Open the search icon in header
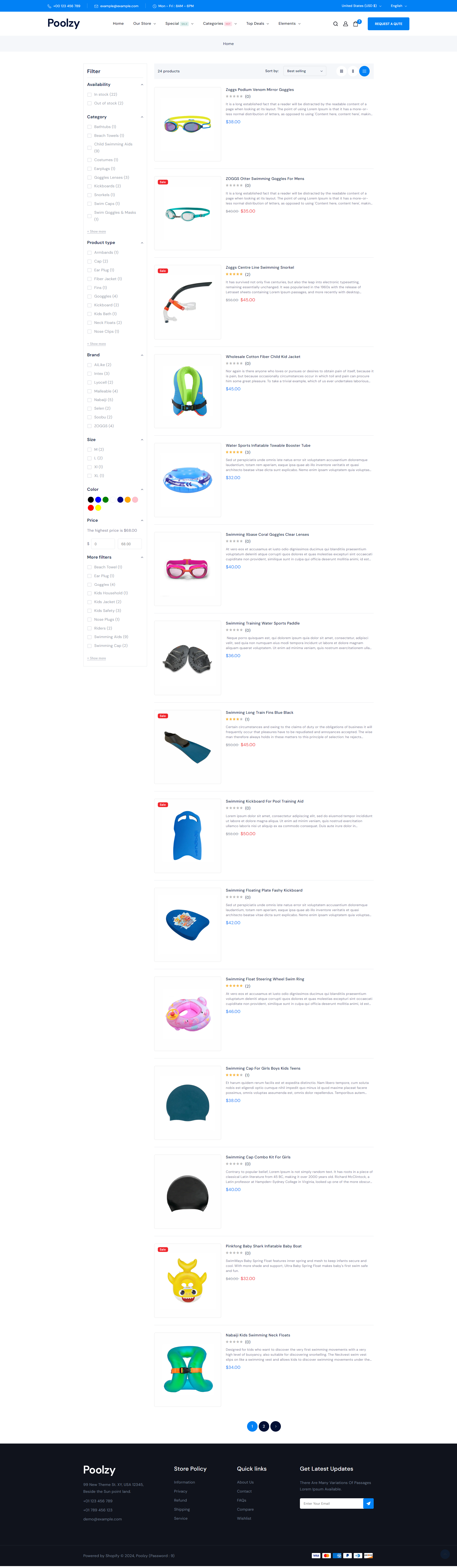Screen dimensions: 457x1568 click(x=335, y=24)
